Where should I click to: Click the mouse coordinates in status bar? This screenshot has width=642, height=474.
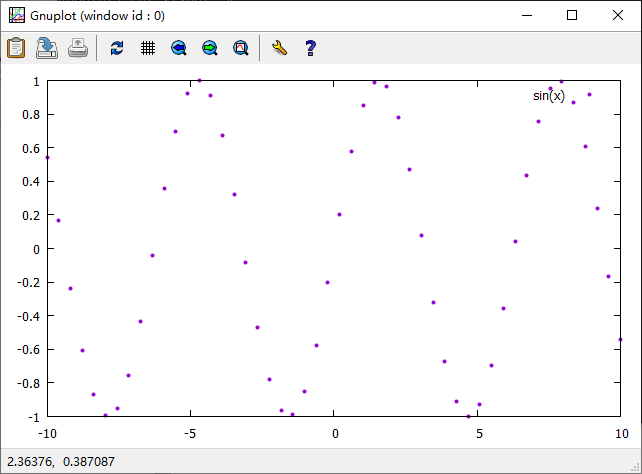(61, 462)
